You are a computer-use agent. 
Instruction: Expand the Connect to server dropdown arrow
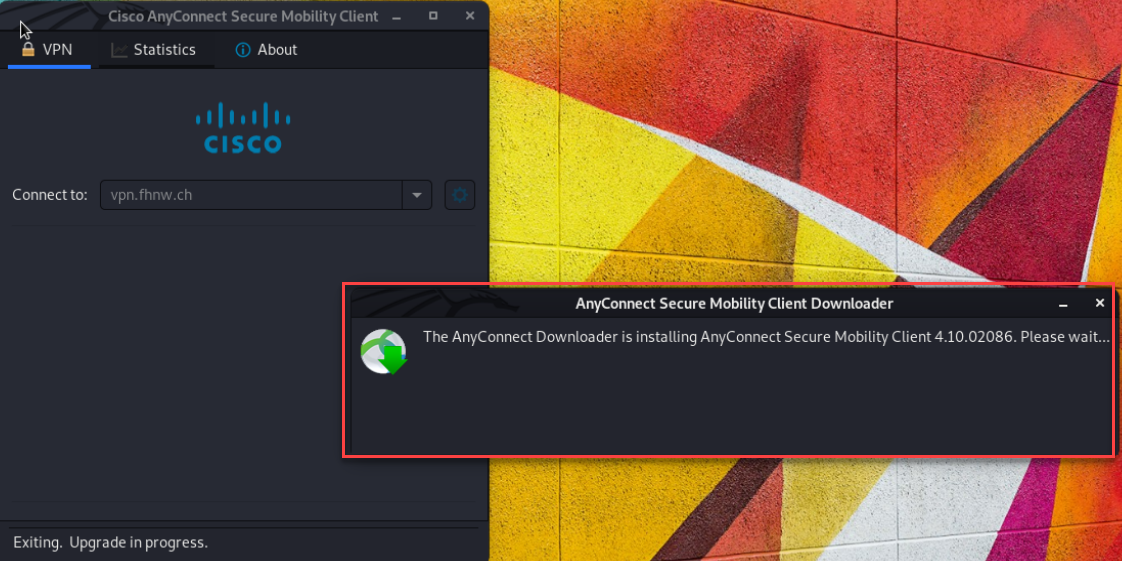tap(416, 195)
